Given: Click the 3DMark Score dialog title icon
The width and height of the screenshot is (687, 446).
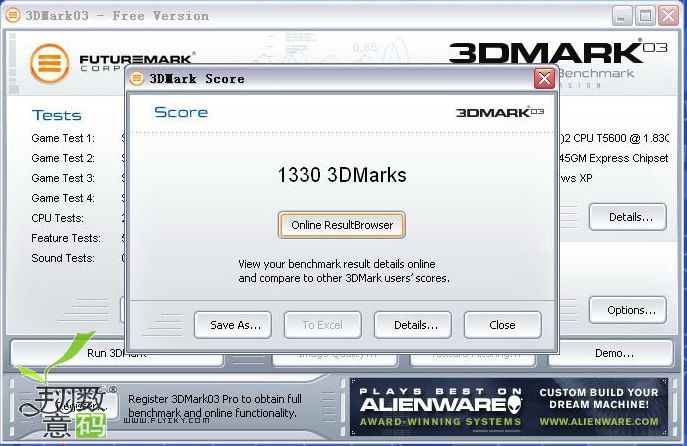Looking at the screenshot, I should [x=137, y=78].
